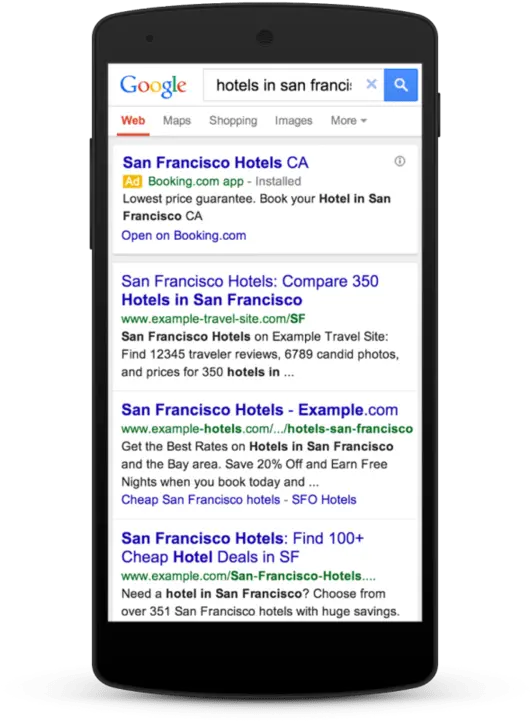530x721 pixels.
Task: Open San Francisco Hotels - Example.com result
Action: pos(259,409)
